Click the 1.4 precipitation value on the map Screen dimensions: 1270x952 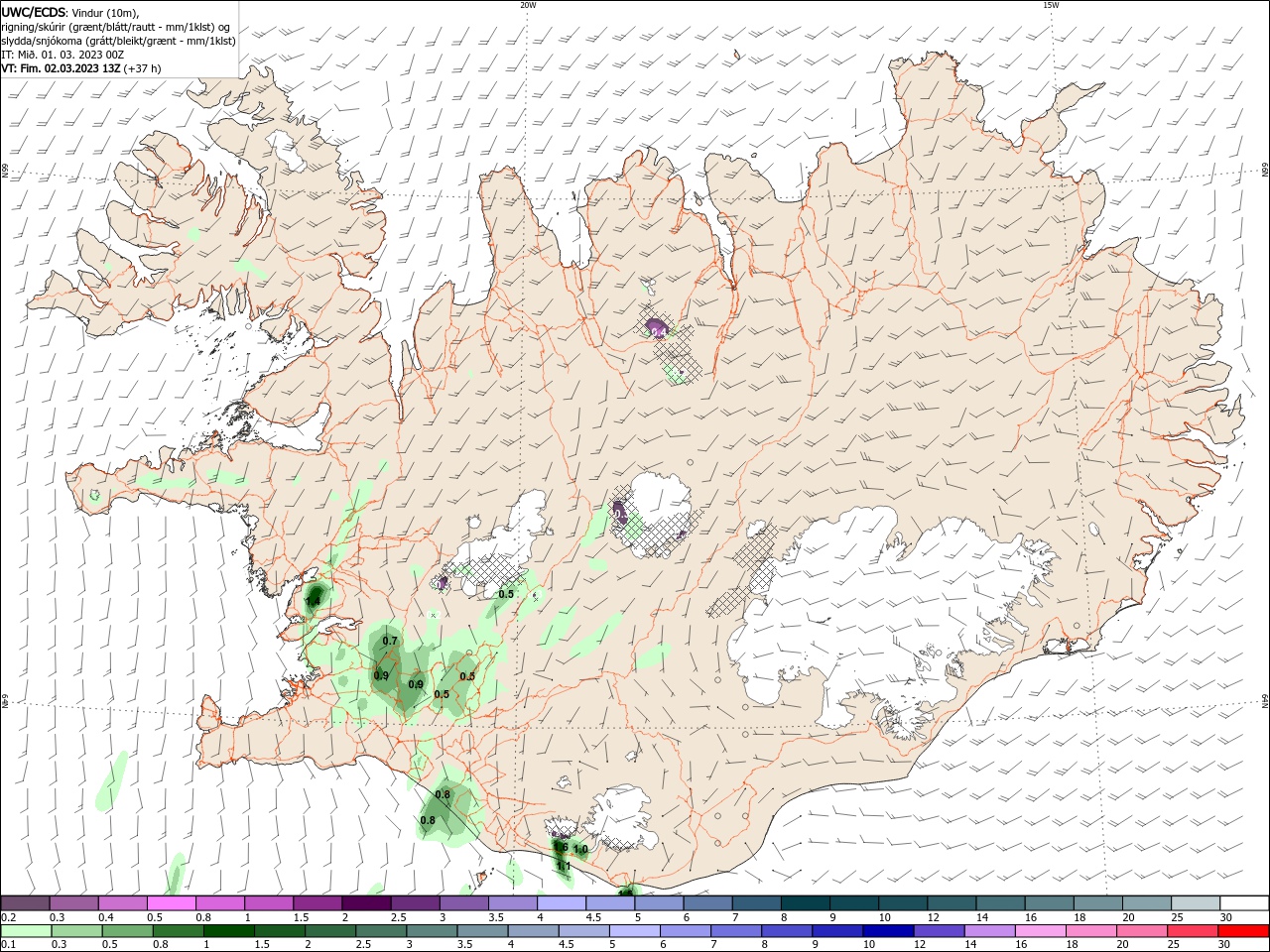[x=314, y=601]
